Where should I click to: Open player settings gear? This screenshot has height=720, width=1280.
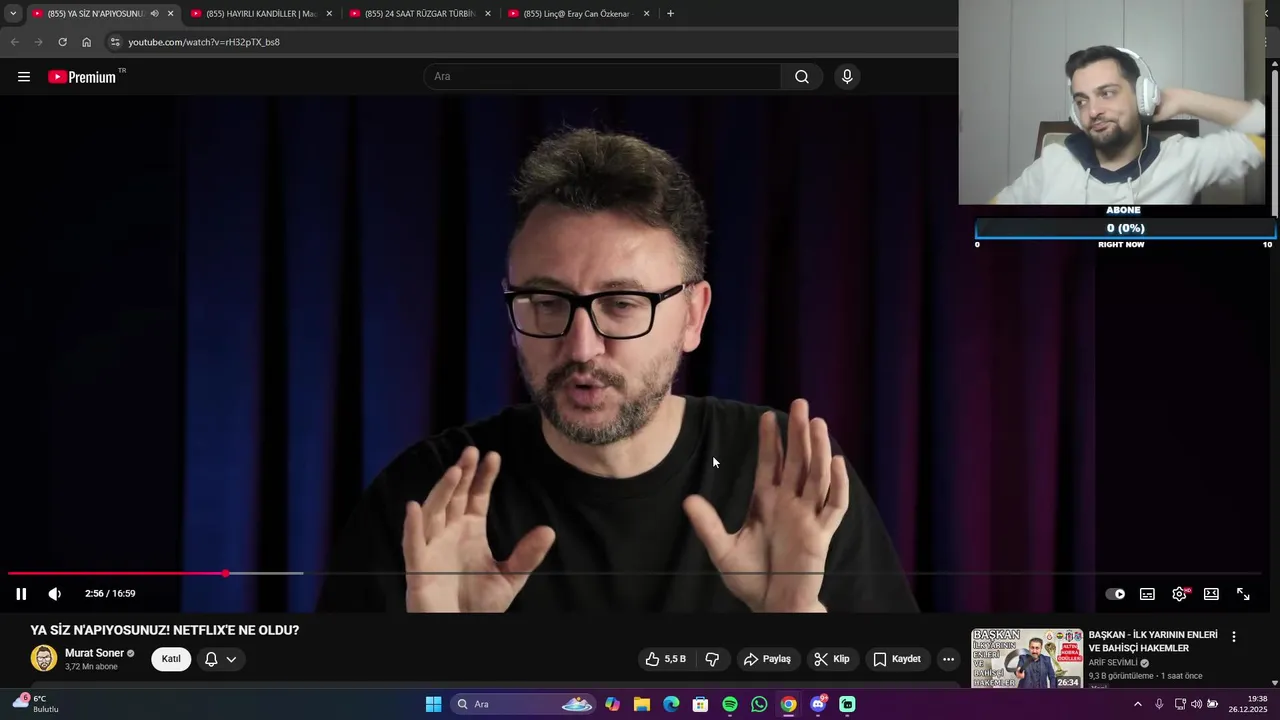pyautogui.click(x=1180, y=594)
